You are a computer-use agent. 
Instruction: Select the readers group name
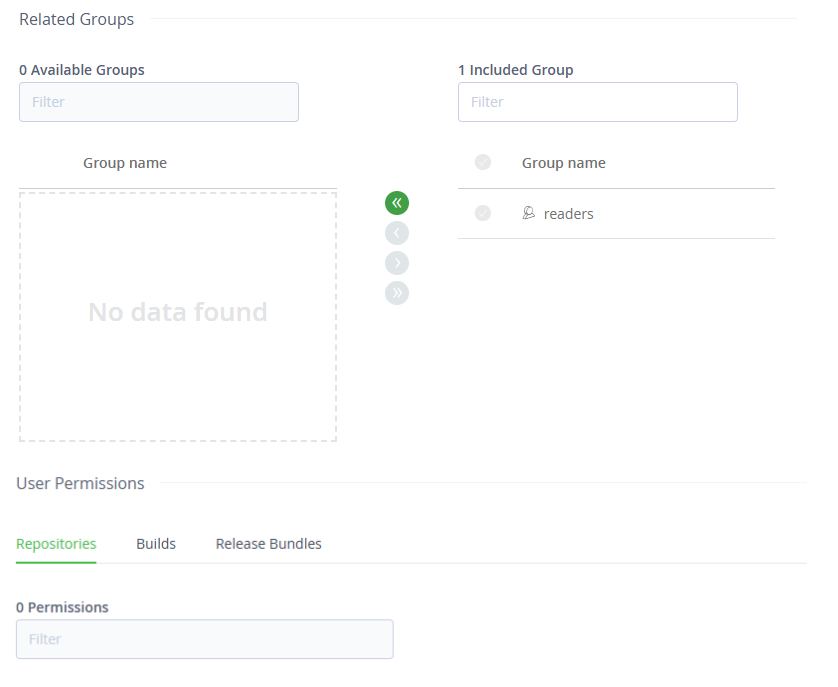point(569,214)
